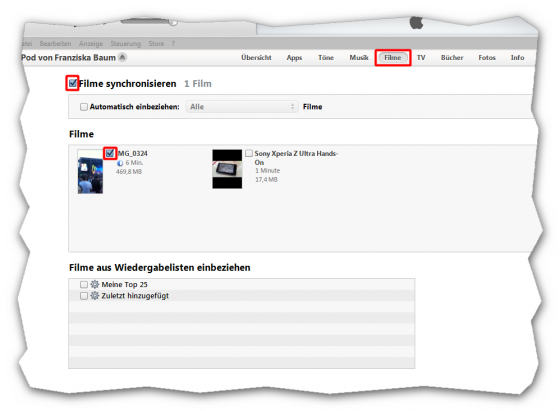Screen dimensions: 560x411
Task: Switch to the Fotos tab
Action: coord(487,57)
